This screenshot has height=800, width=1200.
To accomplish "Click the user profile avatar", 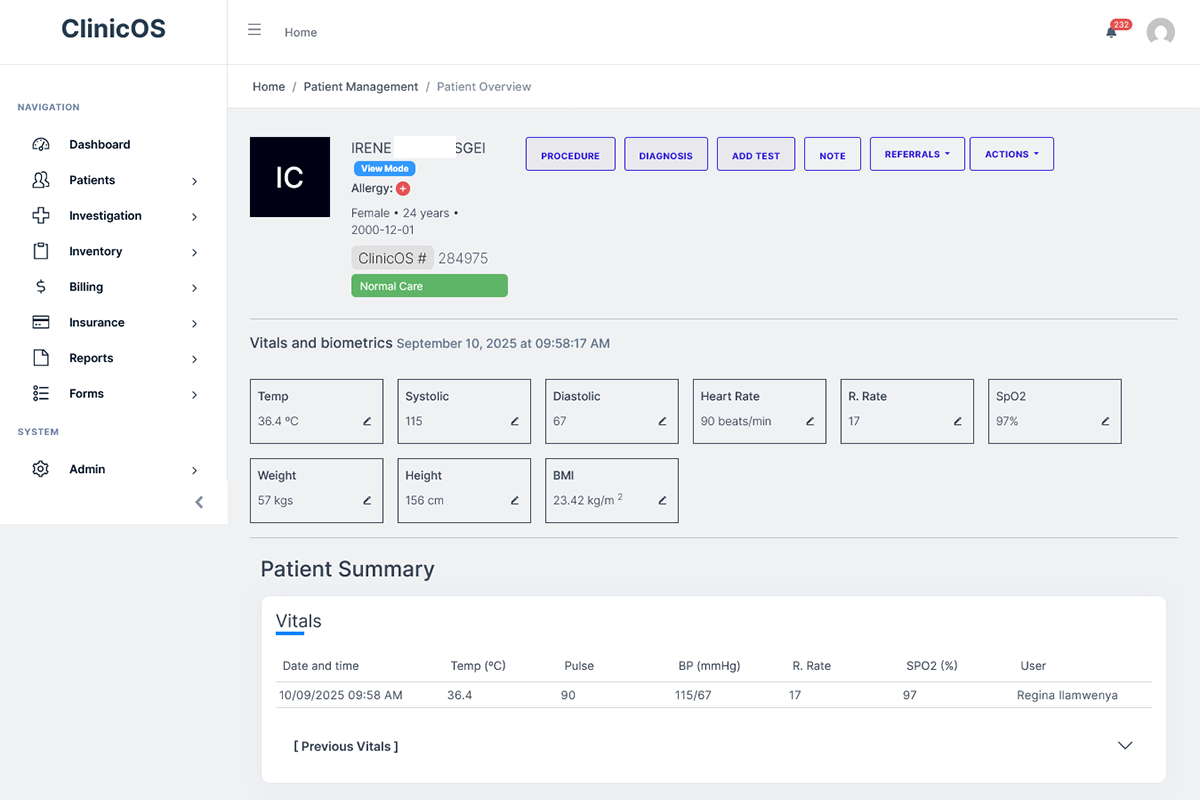I will coord(1161,31).
